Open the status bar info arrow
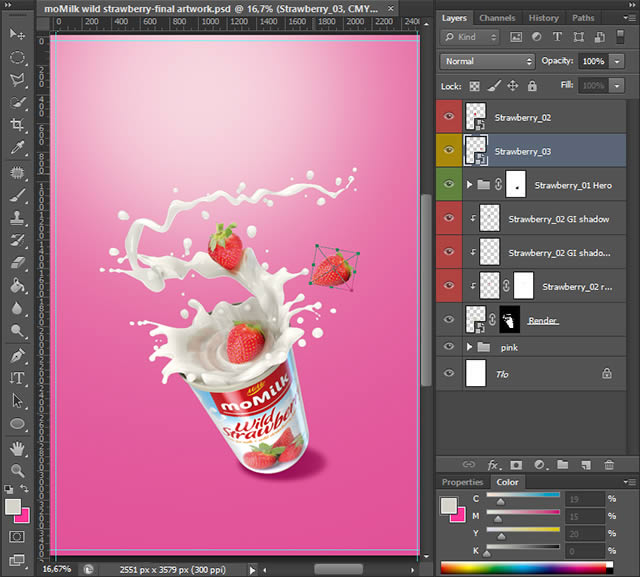Image resolution: width=640 pixels, height=577 pixels. (252, 570)
